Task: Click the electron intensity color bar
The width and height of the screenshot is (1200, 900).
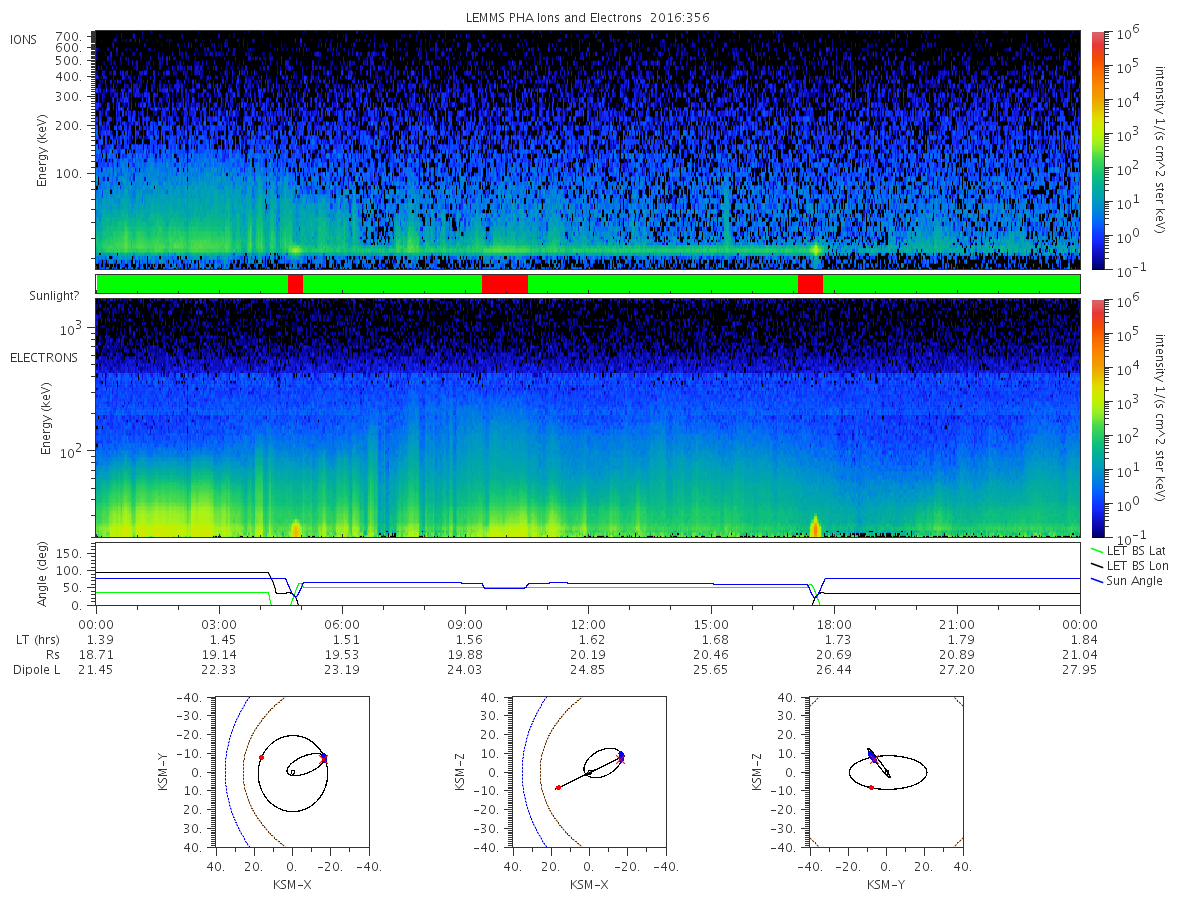Action: [1098, 417]
